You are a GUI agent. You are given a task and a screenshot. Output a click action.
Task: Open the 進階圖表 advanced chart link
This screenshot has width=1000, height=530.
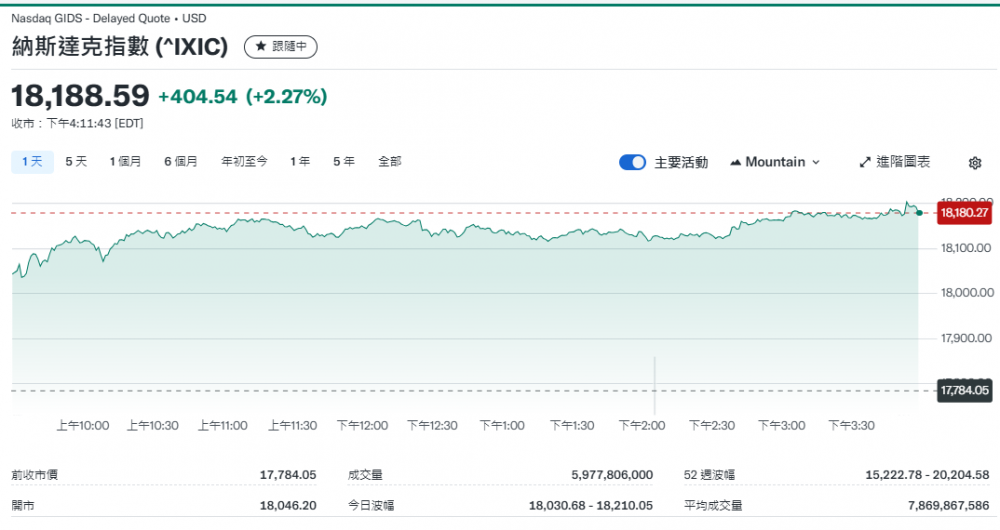click(902, 162)
